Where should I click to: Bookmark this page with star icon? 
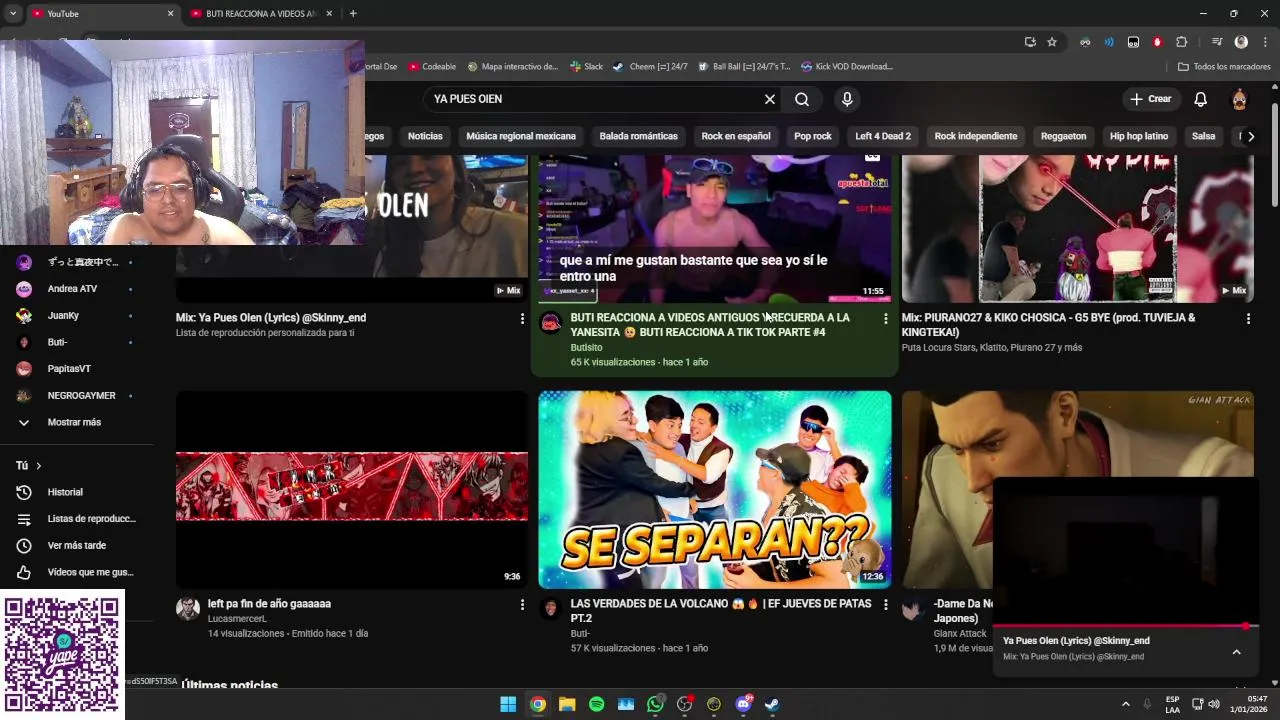click(1052, 42)
